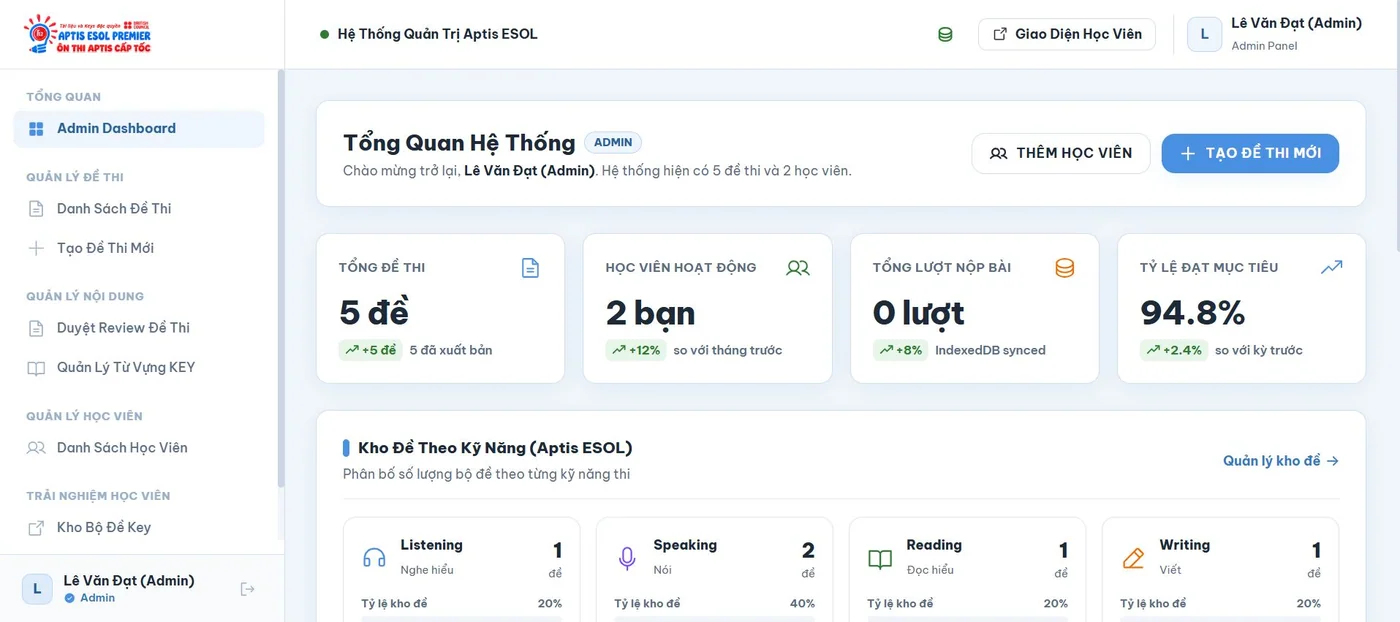
Task: Click the green database icon in header
Action: (945, 34)
